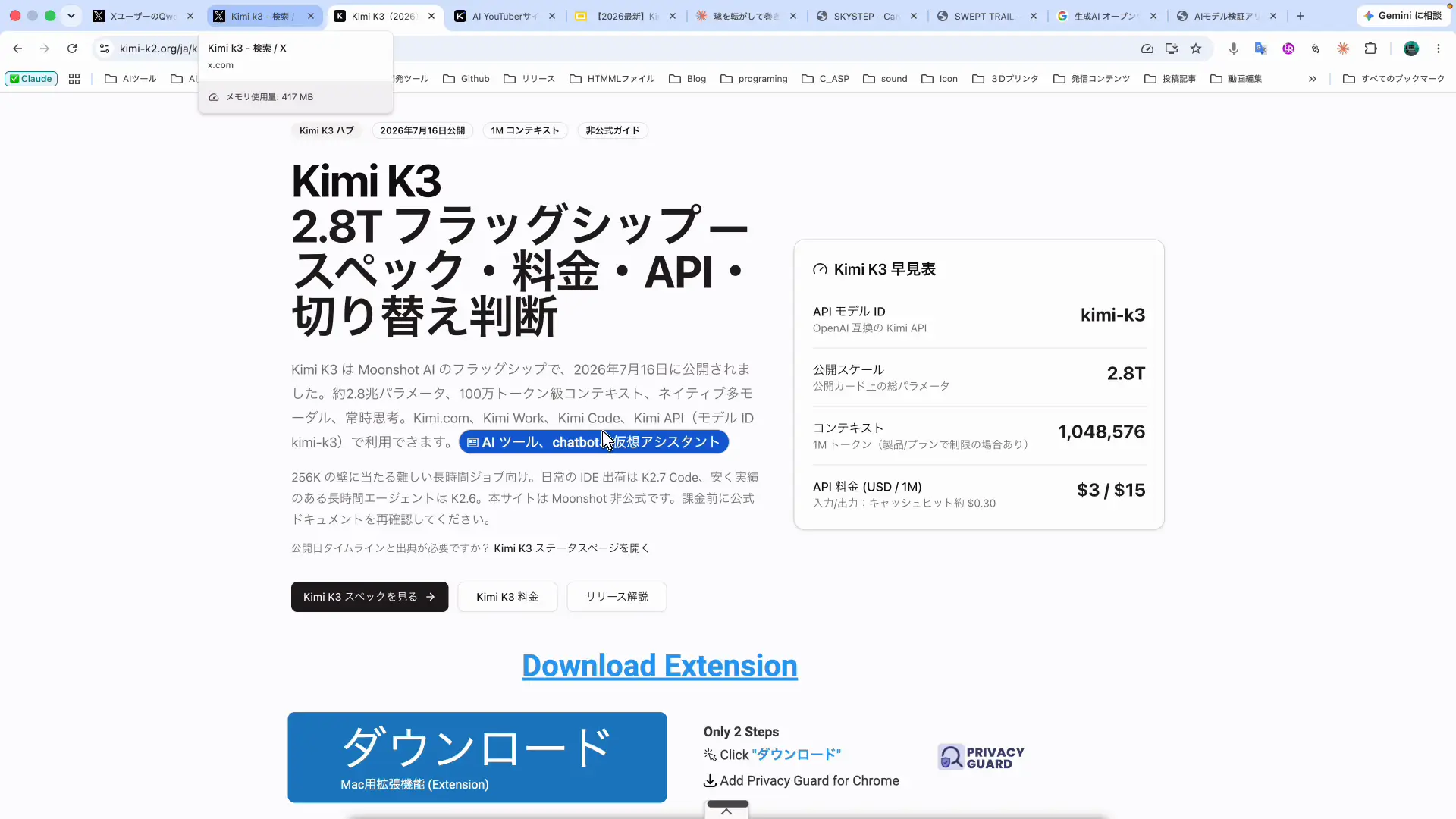Click the kimi-k3 API model ID value

click(x=1112, y=315)
